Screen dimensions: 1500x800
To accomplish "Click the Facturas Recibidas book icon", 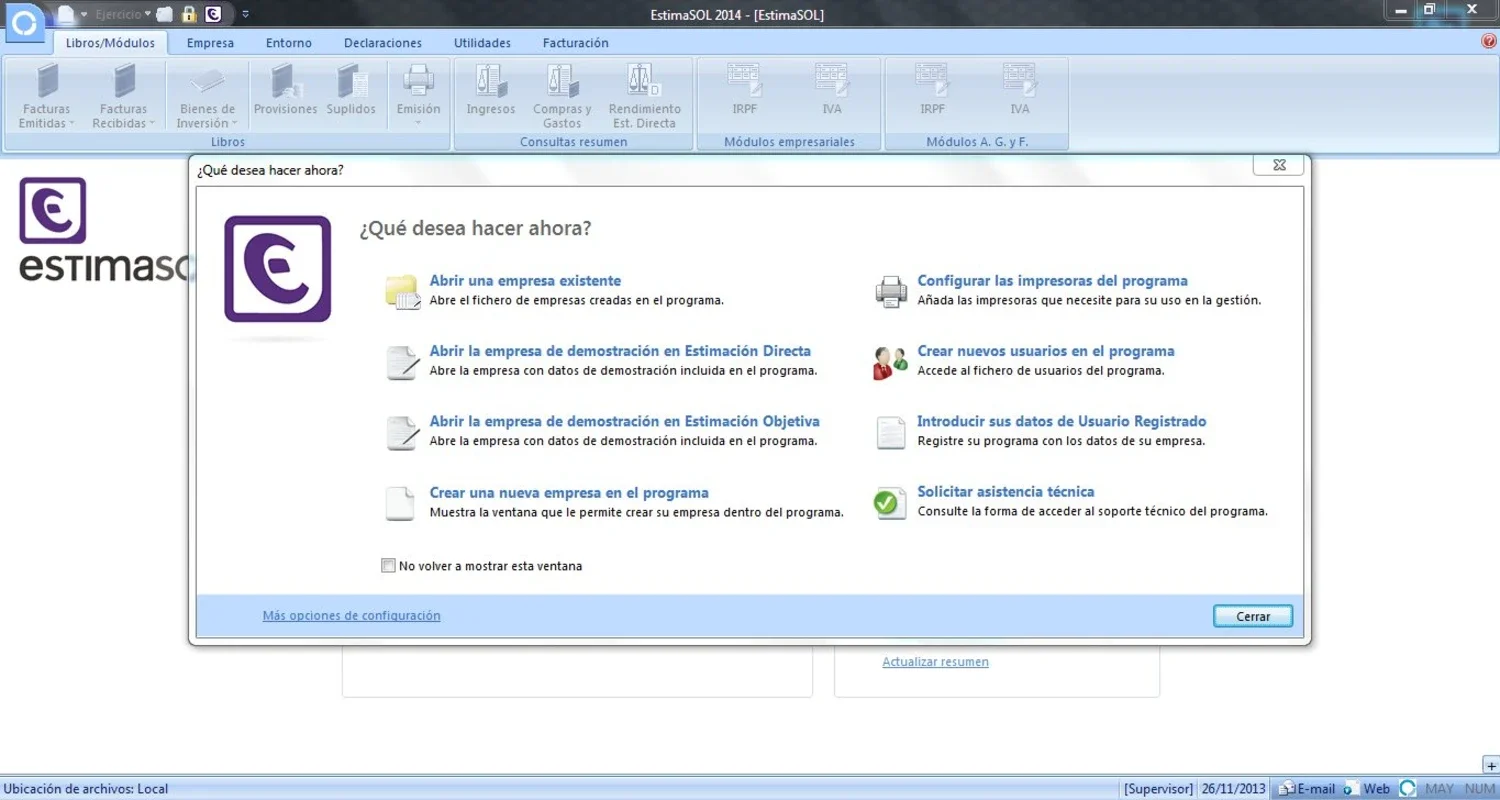I will [x=123, y=80].
